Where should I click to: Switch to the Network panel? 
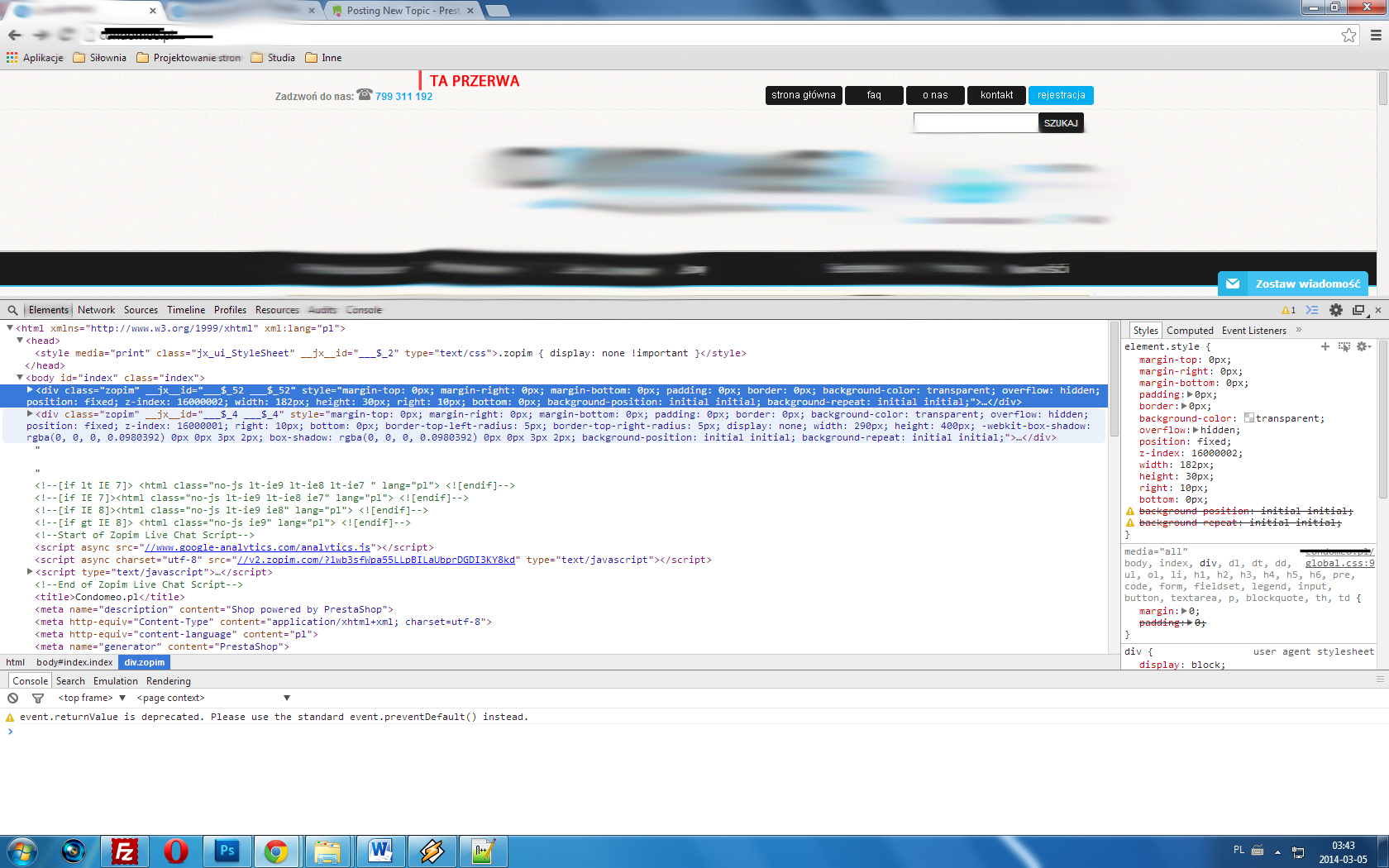pyautogui.click(x=96, y=310)
